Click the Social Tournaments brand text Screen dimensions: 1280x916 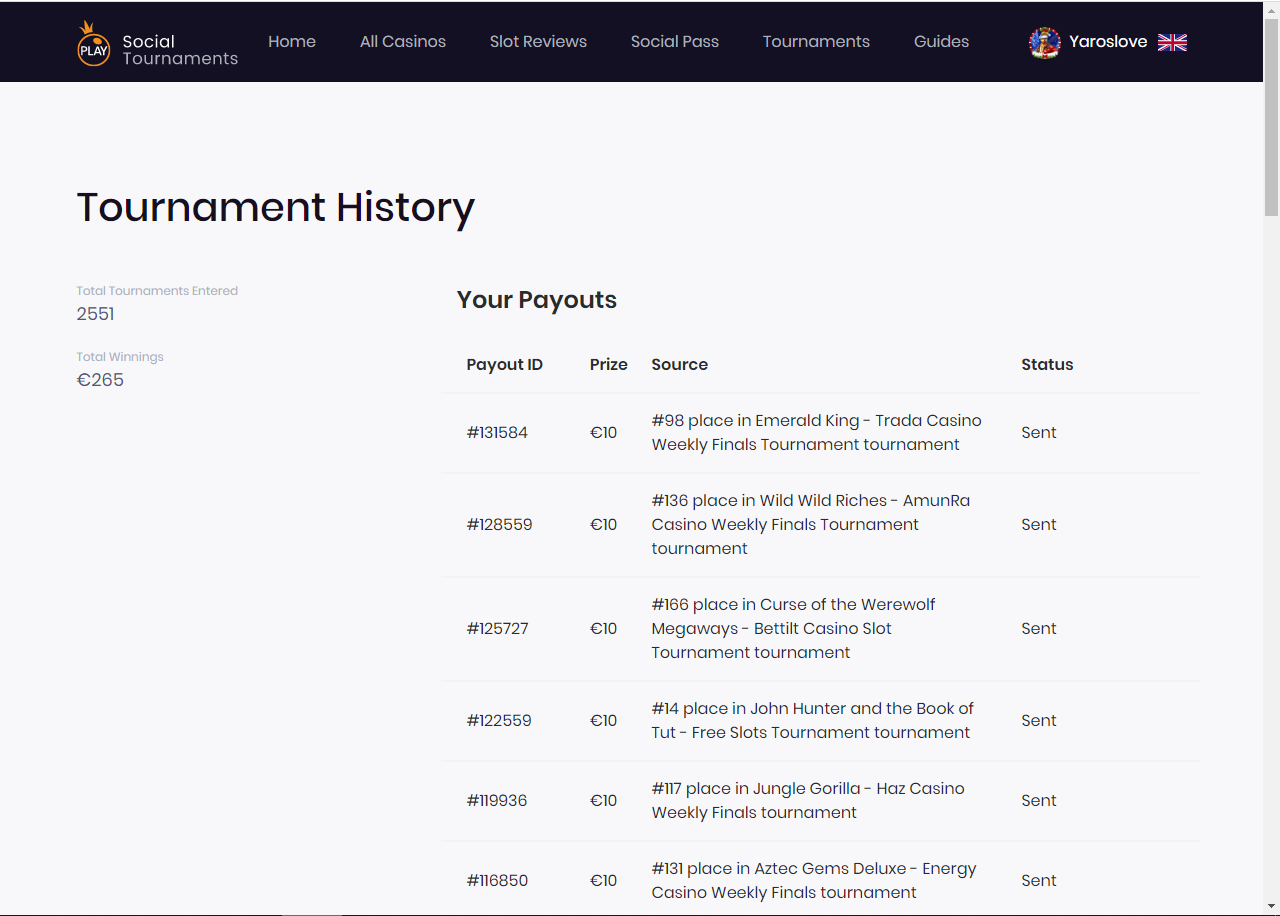click(x=180, y=50)
